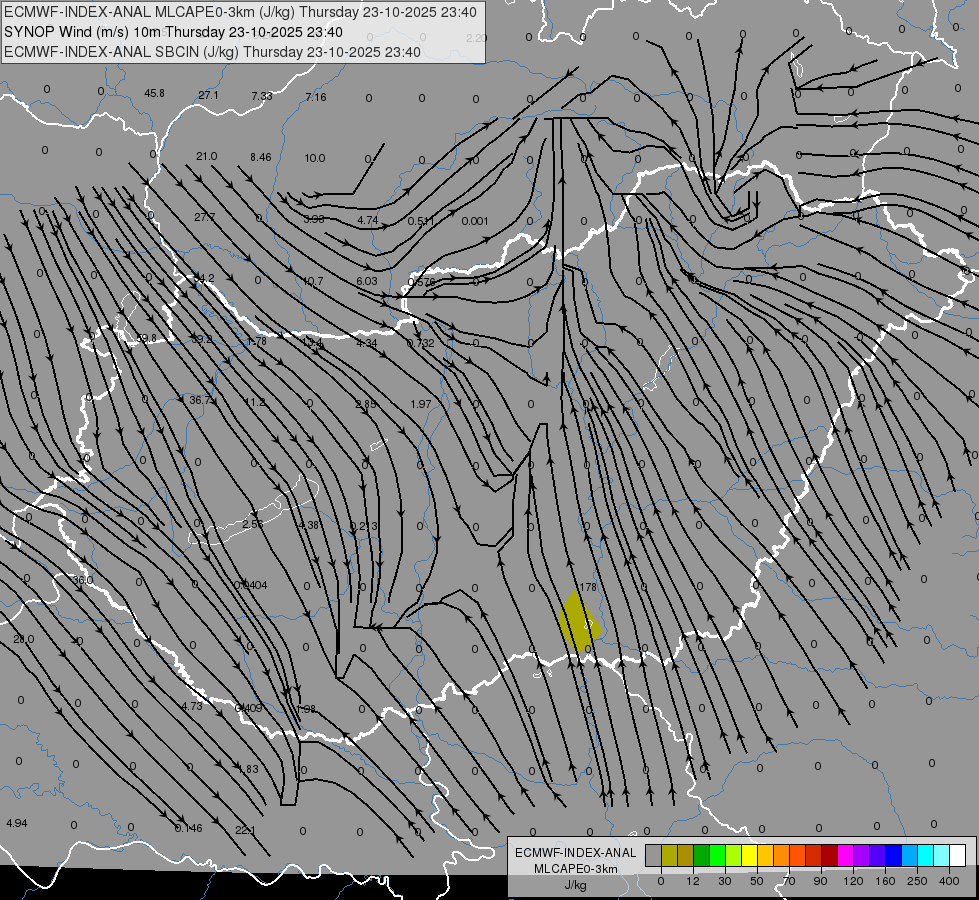This screenshot has height=900, width=979.
Task: Click the magenta legend swatch
Action: 845,855
